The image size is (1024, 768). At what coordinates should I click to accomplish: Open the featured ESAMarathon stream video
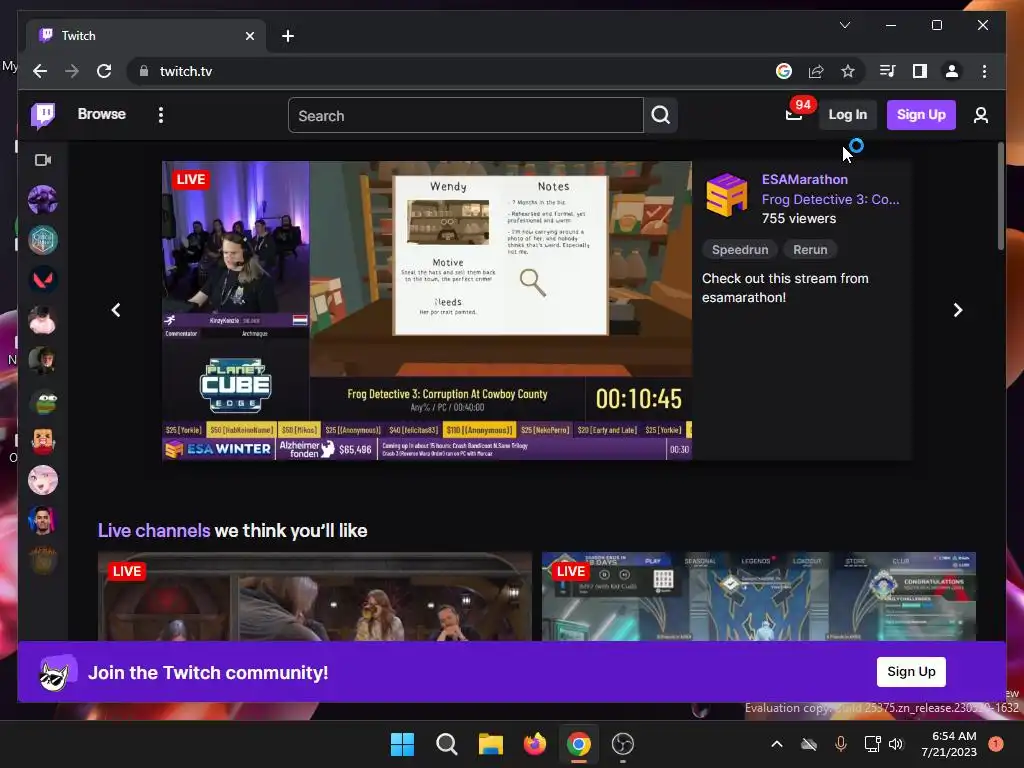click(x=427, y=311)
